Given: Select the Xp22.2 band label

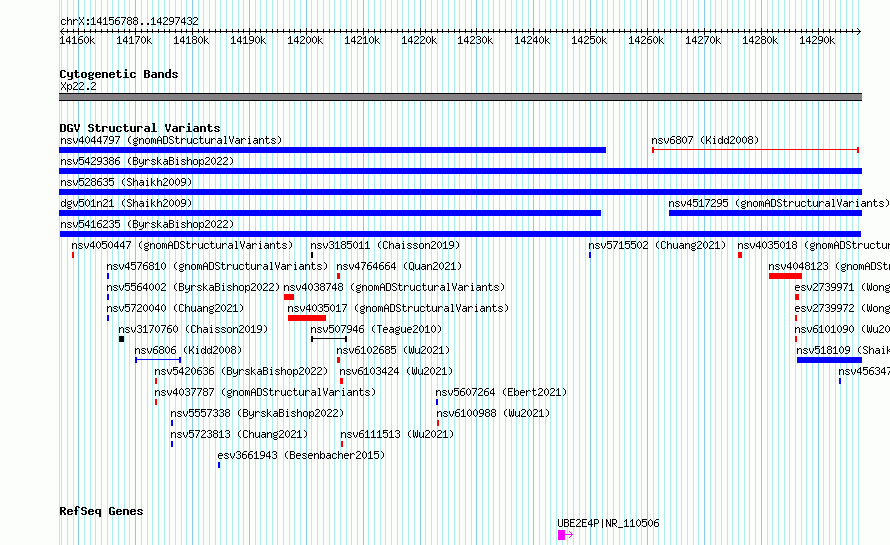Looking at the screenshot, I should pyautogui.click(x=78, y=86).
